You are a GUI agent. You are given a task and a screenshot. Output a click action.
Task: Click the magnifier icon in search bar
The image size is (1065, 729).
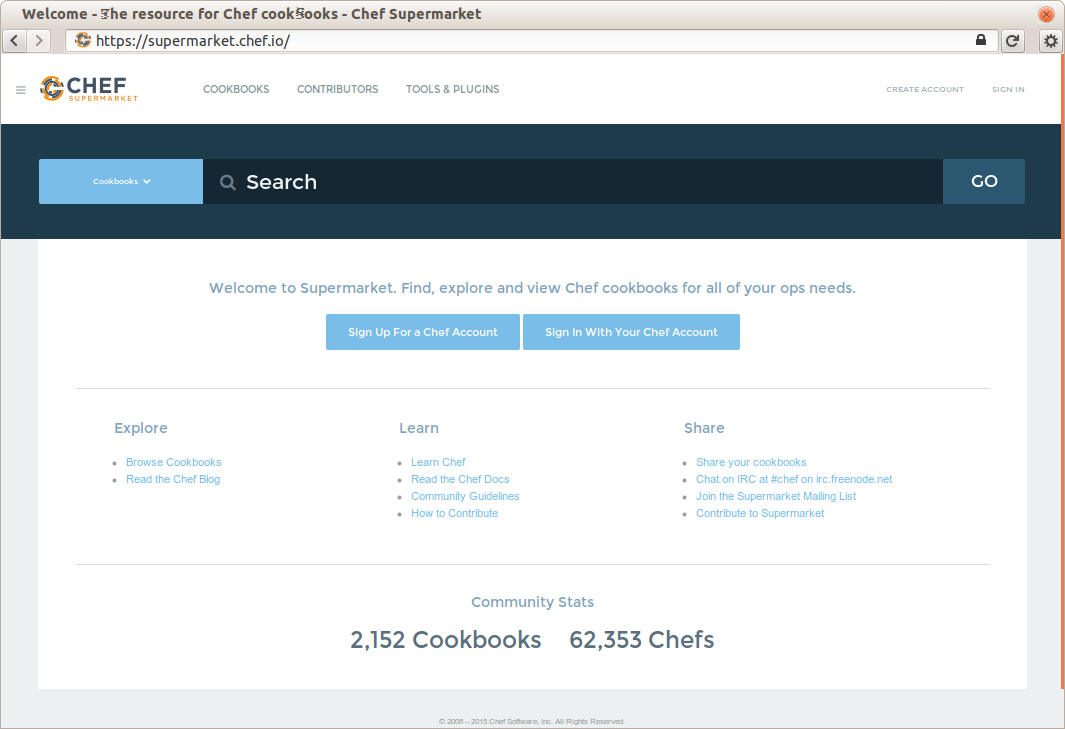click(228, 182)
